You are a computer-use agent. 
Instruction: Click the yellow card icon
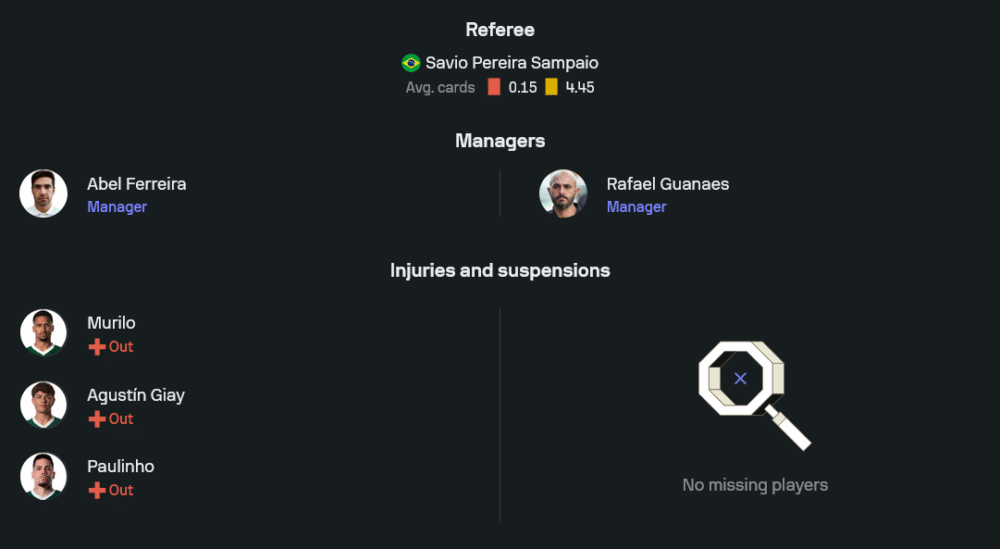click(x=551, y=87)
